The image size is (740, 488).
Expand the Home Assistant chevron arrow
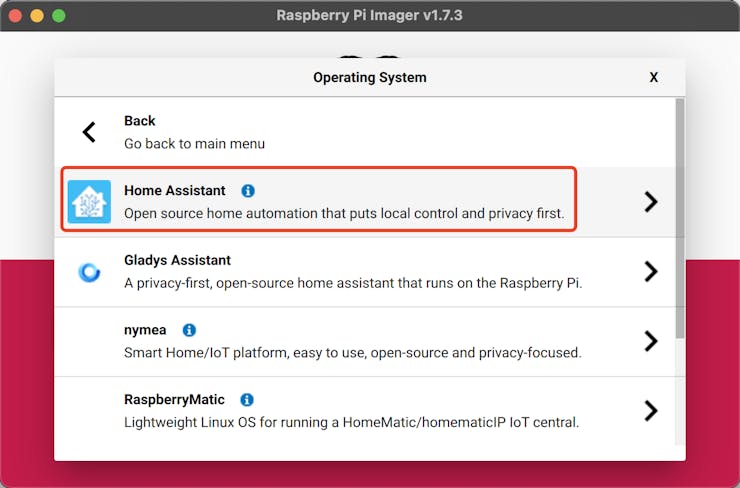coord(650,201)
